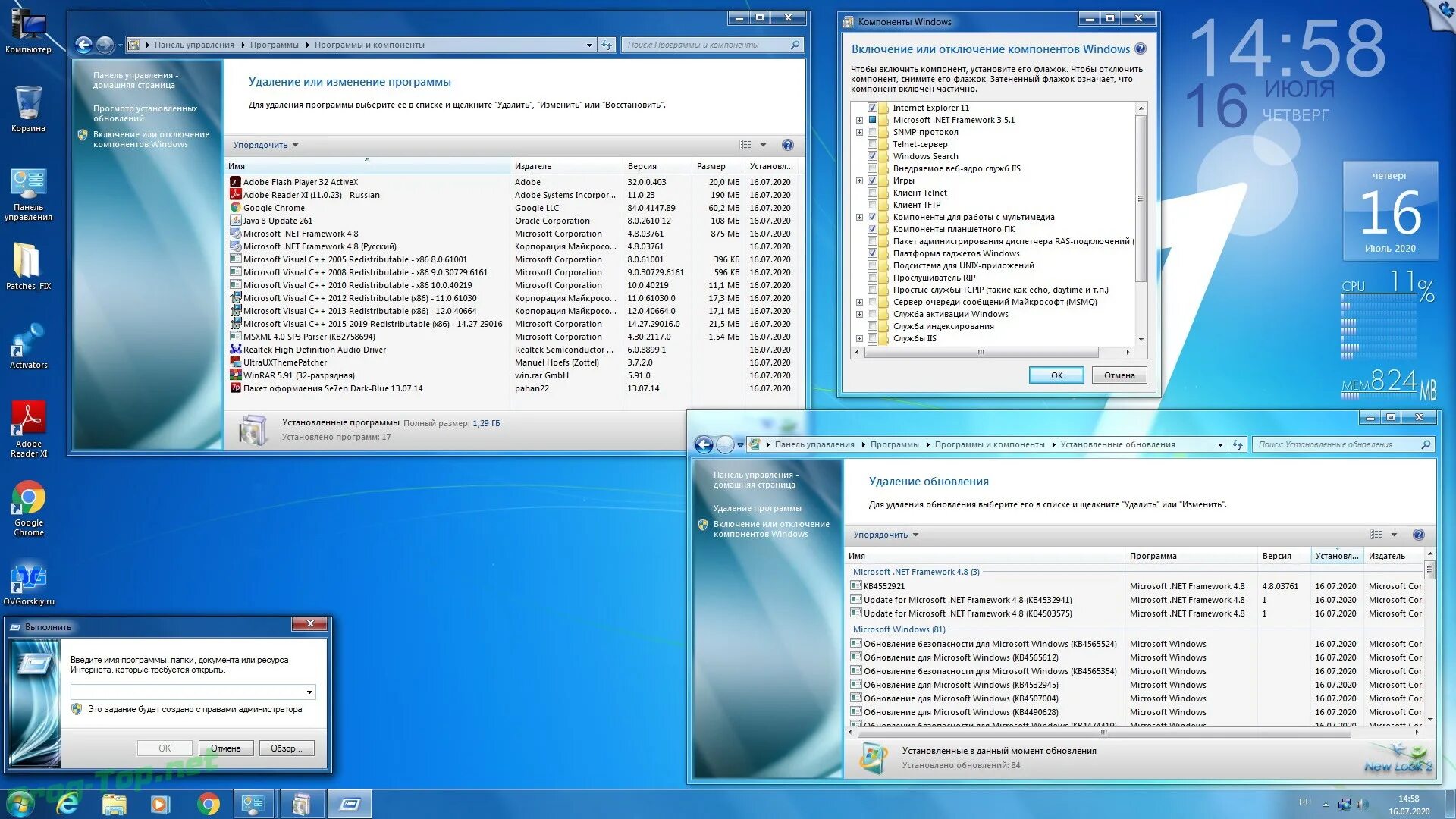Image resolution: width=1456 pixels, height=819 pixels.
Task: Enable the Telnet-сервер checkbox
Action: coord(872,144)
